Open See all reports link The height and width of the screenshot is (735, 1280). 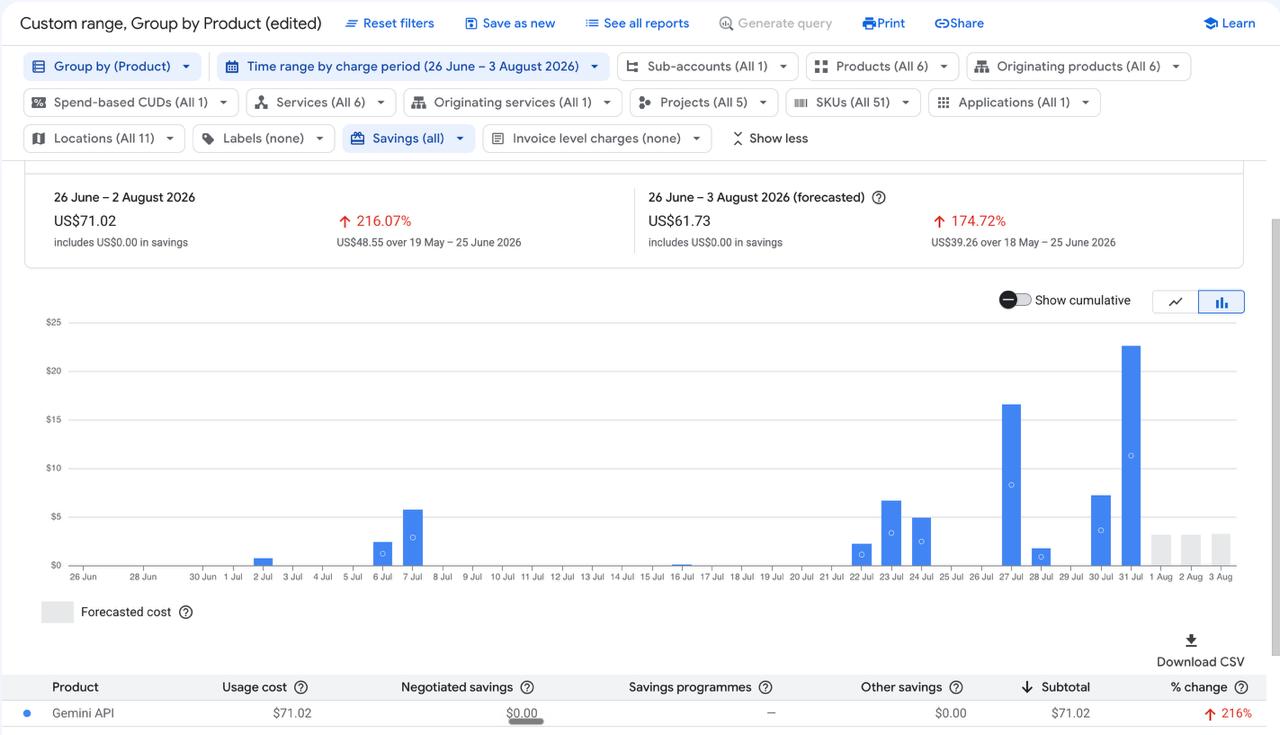pyautogui.click(x=637, y=23)
